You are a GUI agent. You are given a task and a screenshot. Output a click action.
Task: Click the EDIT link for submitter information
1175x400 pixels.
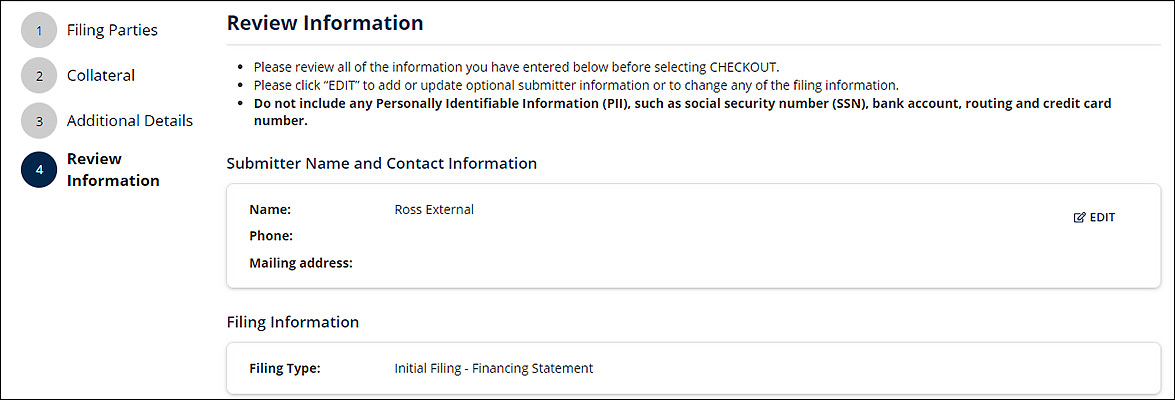point(1094,217)
